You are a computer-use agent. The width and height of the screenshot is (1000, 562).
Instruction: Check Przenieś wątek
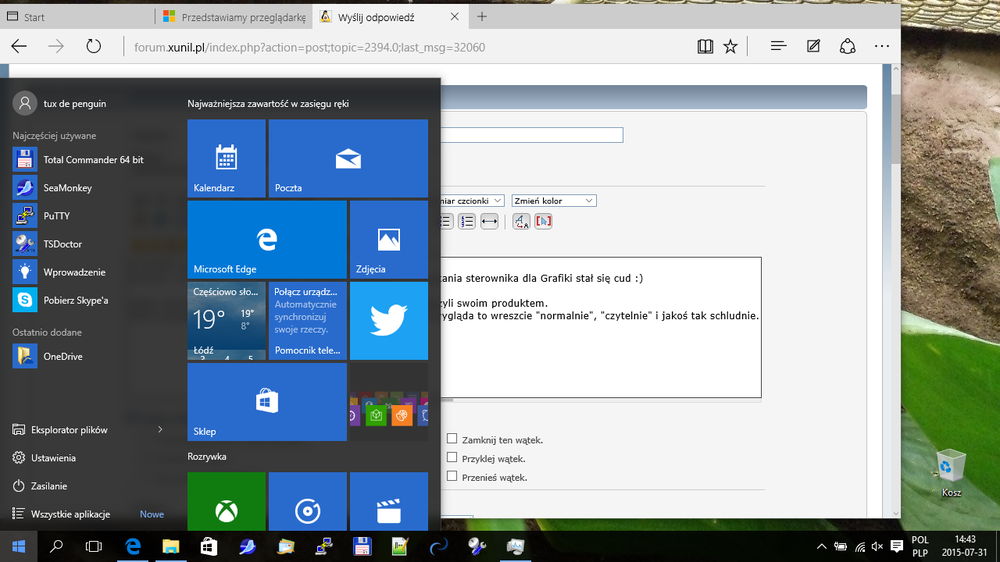[x=452, y=476]
